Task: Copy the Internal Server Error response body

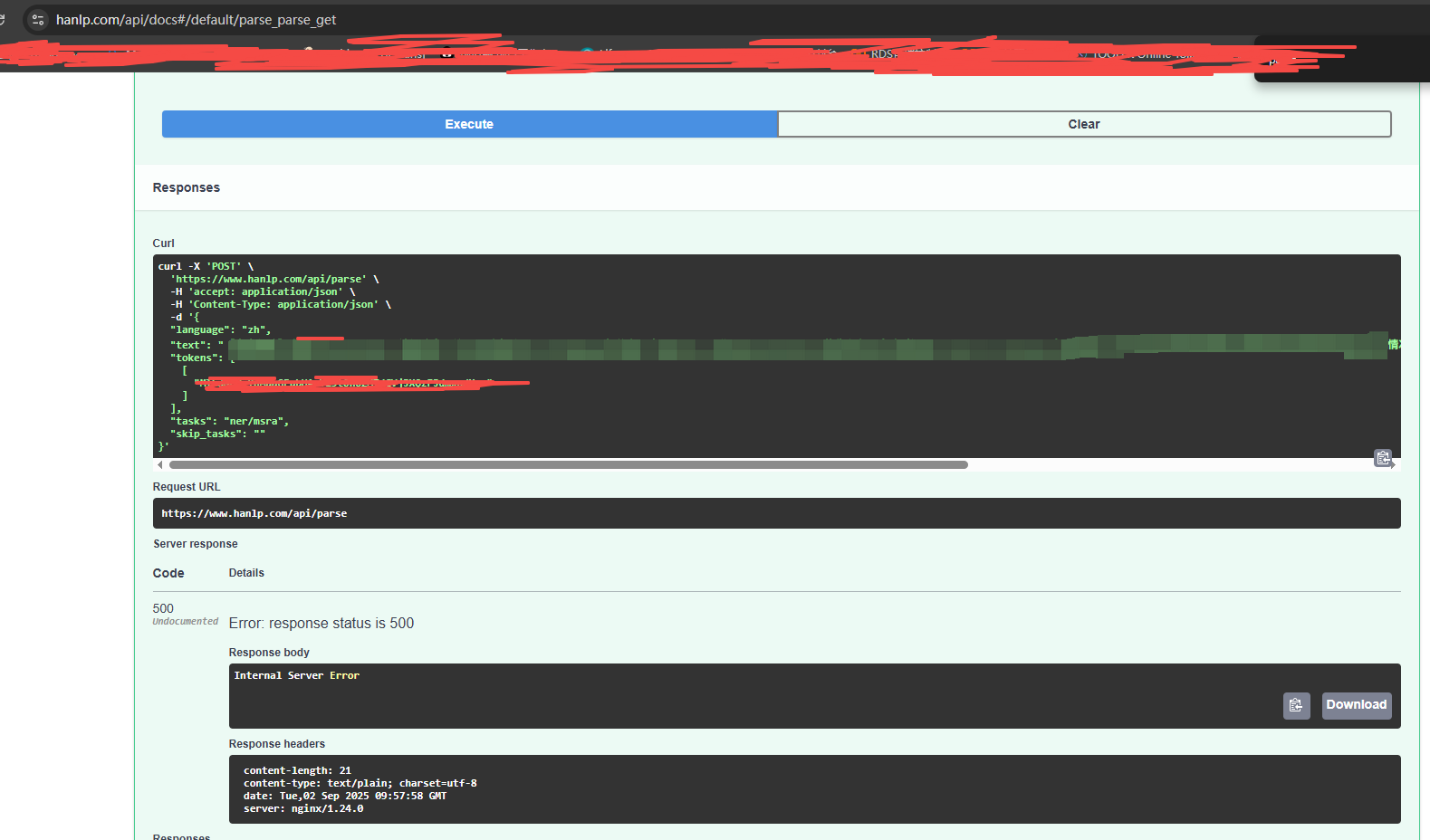Action: coord(1296,705)
